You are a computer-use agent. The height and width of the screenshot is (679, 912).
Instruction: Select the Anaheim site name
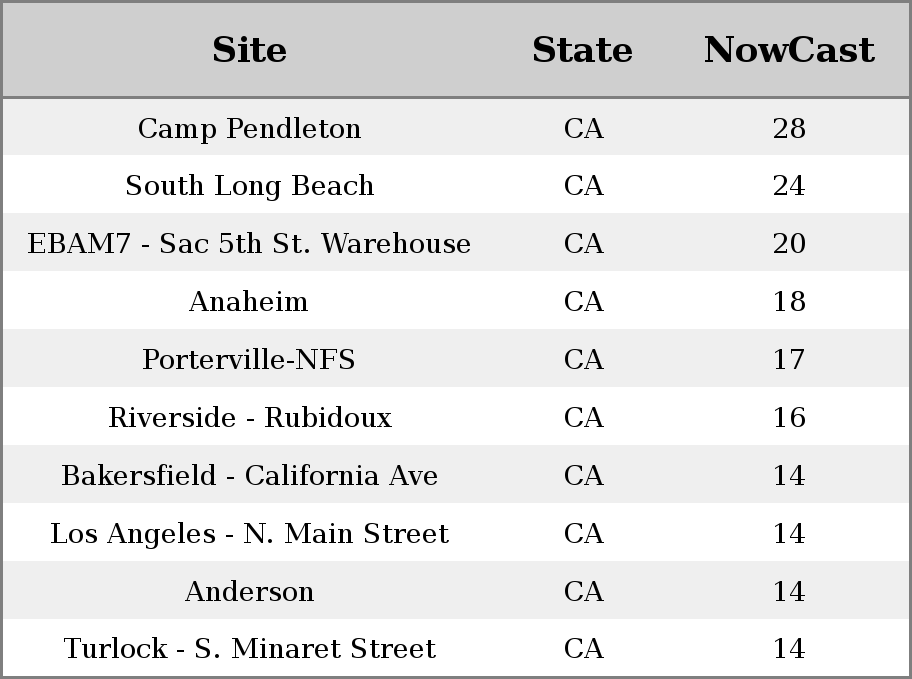[250, 302]
